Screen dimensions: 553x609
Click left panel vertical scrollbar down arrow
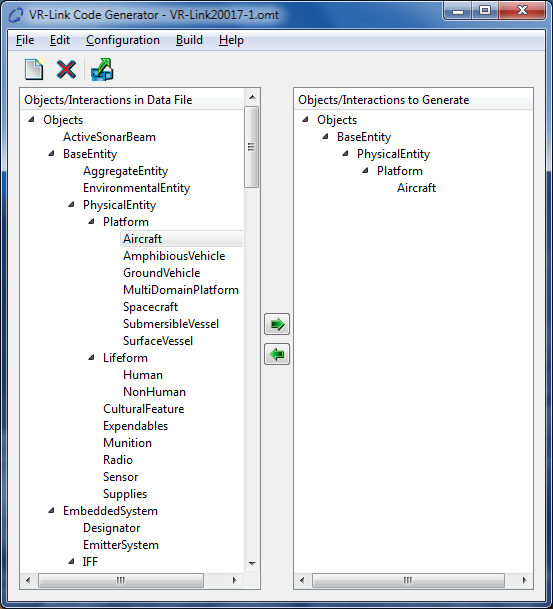point(252,564)
